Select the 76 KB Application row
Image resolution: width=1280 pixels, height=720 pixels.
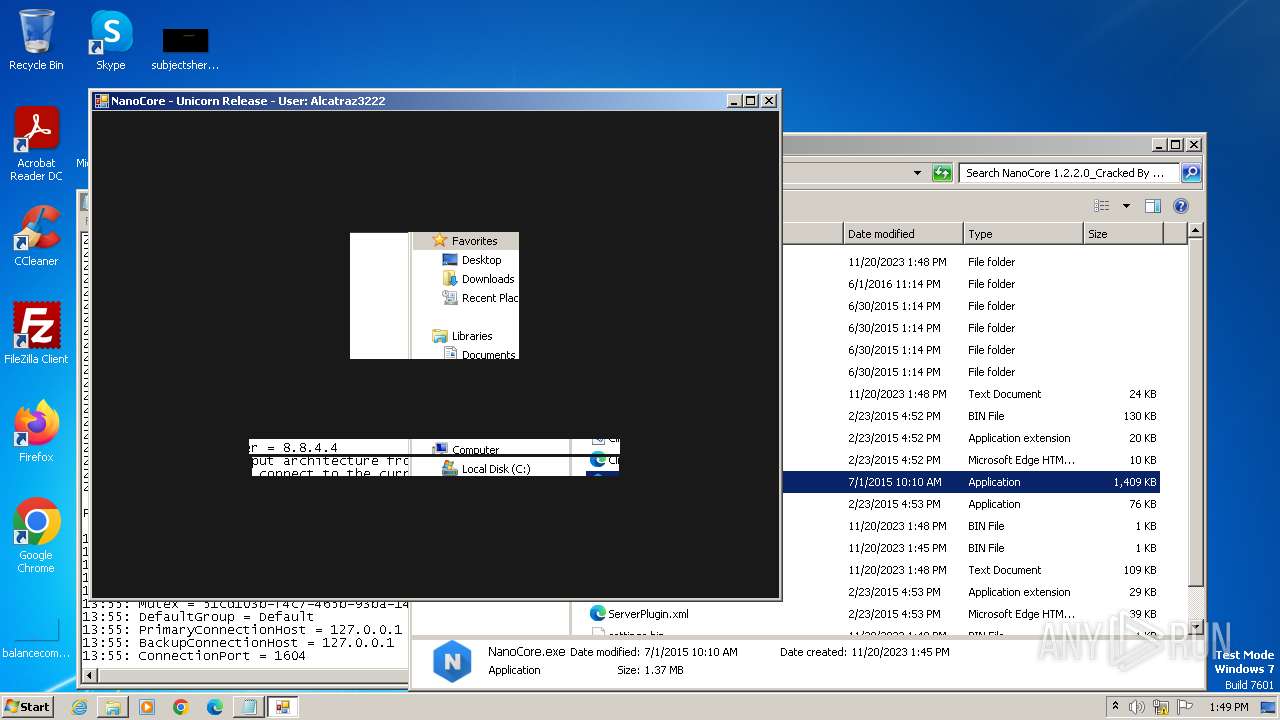coord(971,504)
